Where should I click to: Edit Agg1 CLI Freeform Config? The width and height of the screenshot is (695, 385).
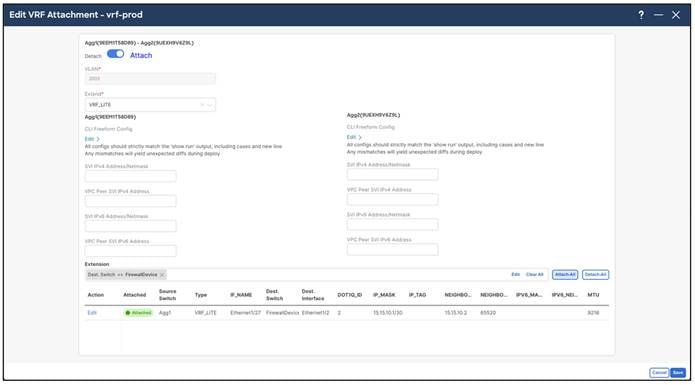92,139
